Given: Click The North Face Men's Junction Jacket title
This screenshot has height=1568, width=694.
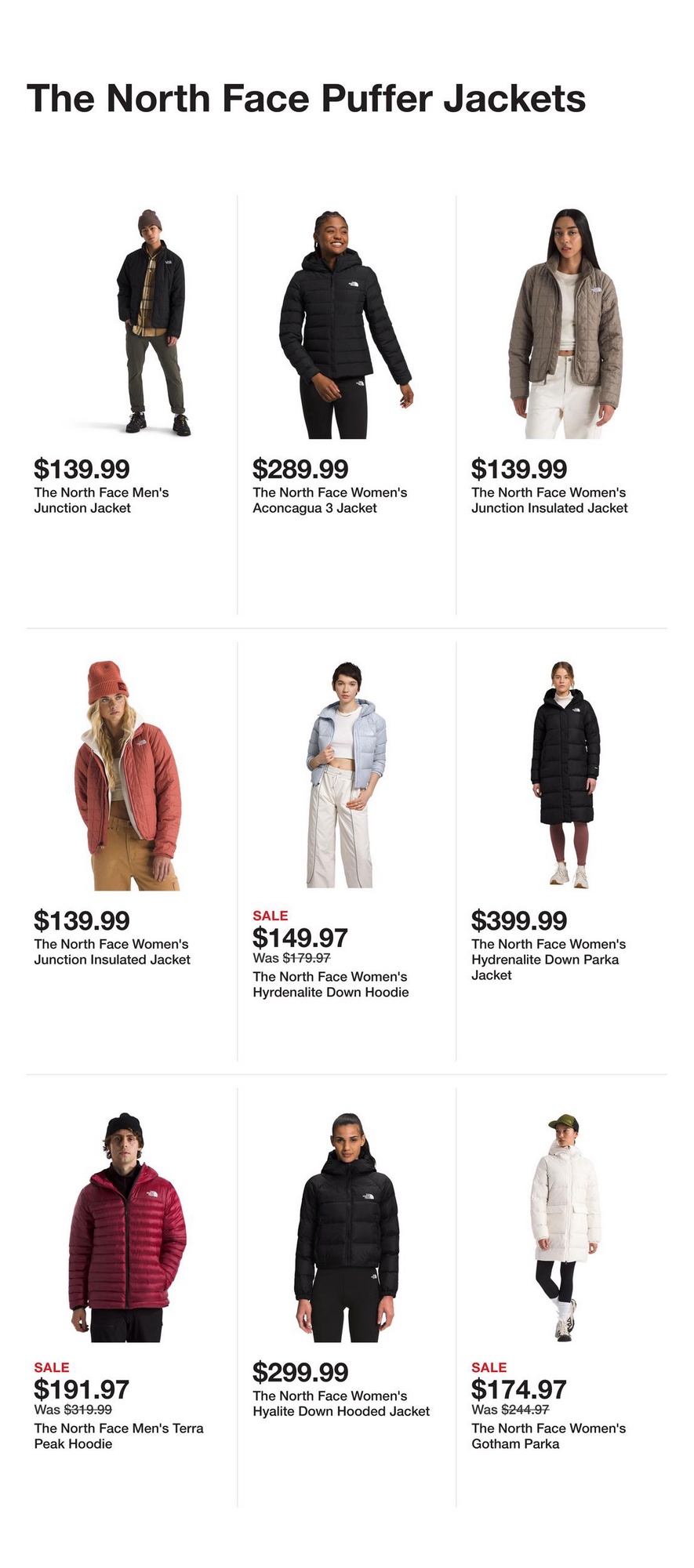Looking at the screenshot, I should point(101,500).
